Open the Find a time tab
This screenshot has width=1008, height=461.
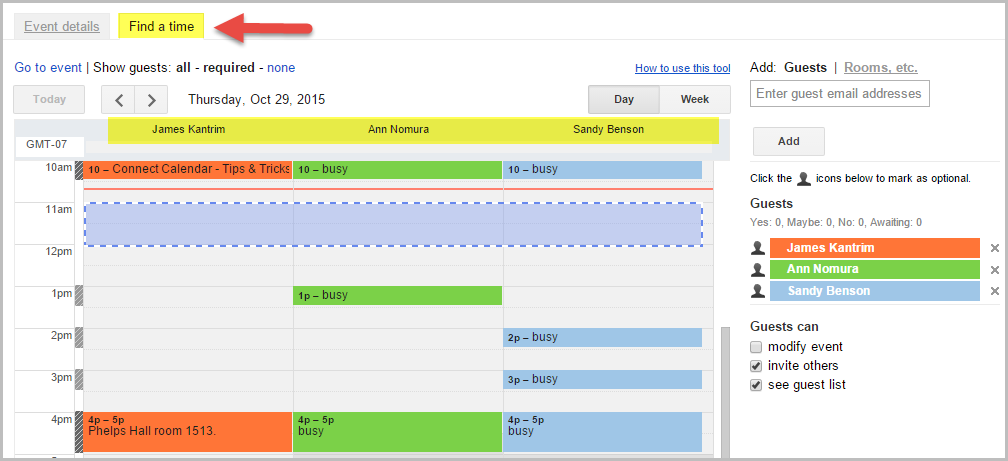point(161,26)
